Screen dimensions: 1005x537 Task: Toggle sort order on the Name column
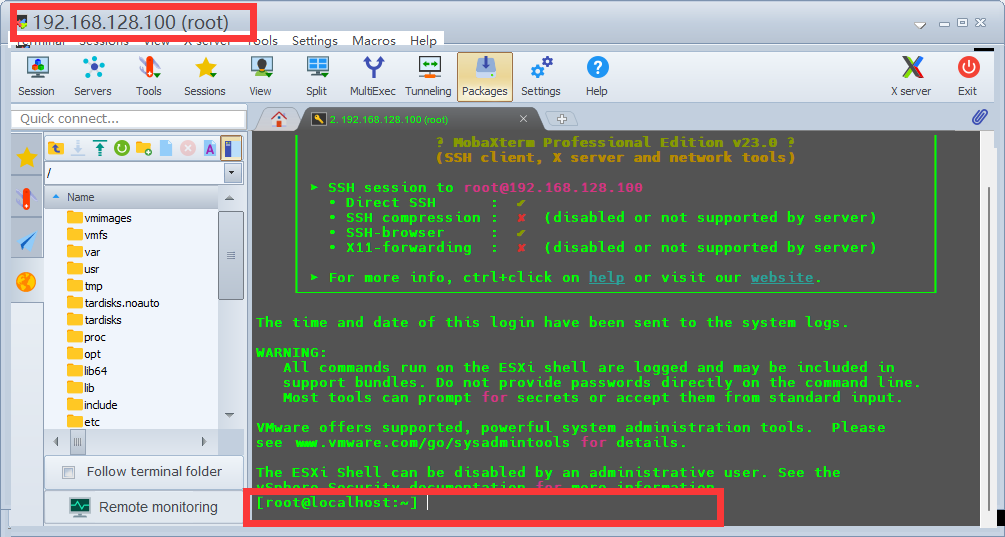(x=80, y=197)
